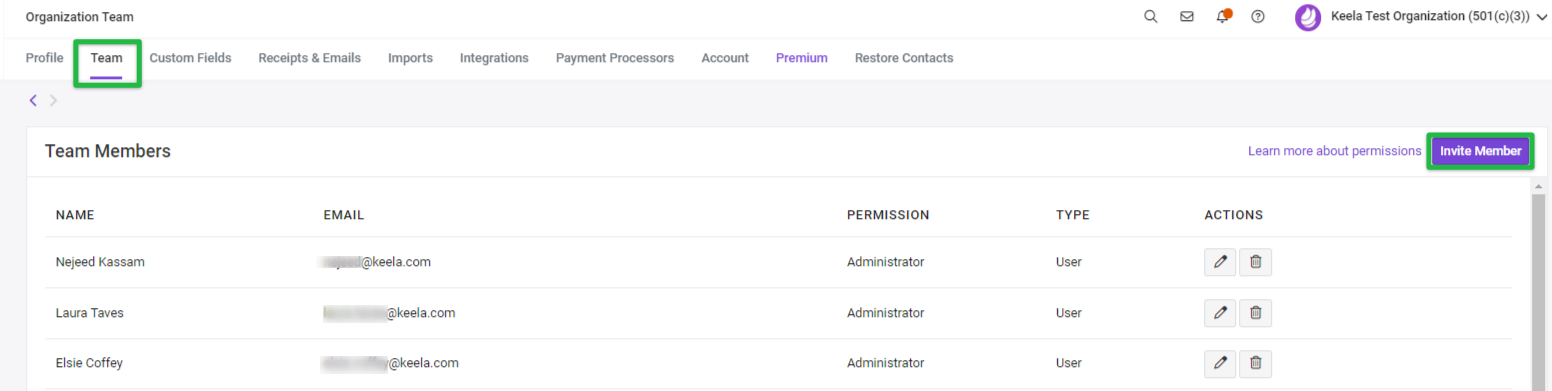Open the Custom Fields tab
1552x391 pixels.
(190, 58)
